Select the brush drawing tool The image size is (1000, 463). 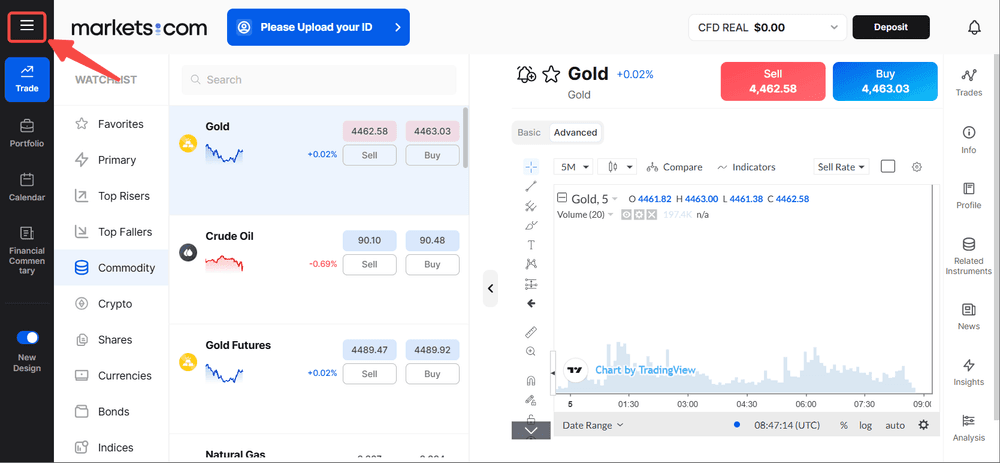coord(531,225)
